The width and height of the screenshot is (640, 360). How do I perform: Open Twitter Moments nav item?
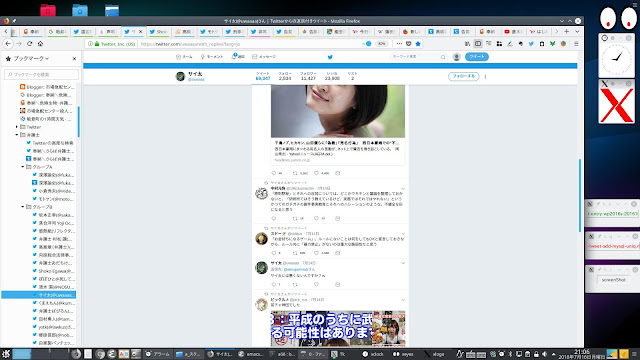pos(212,57)
